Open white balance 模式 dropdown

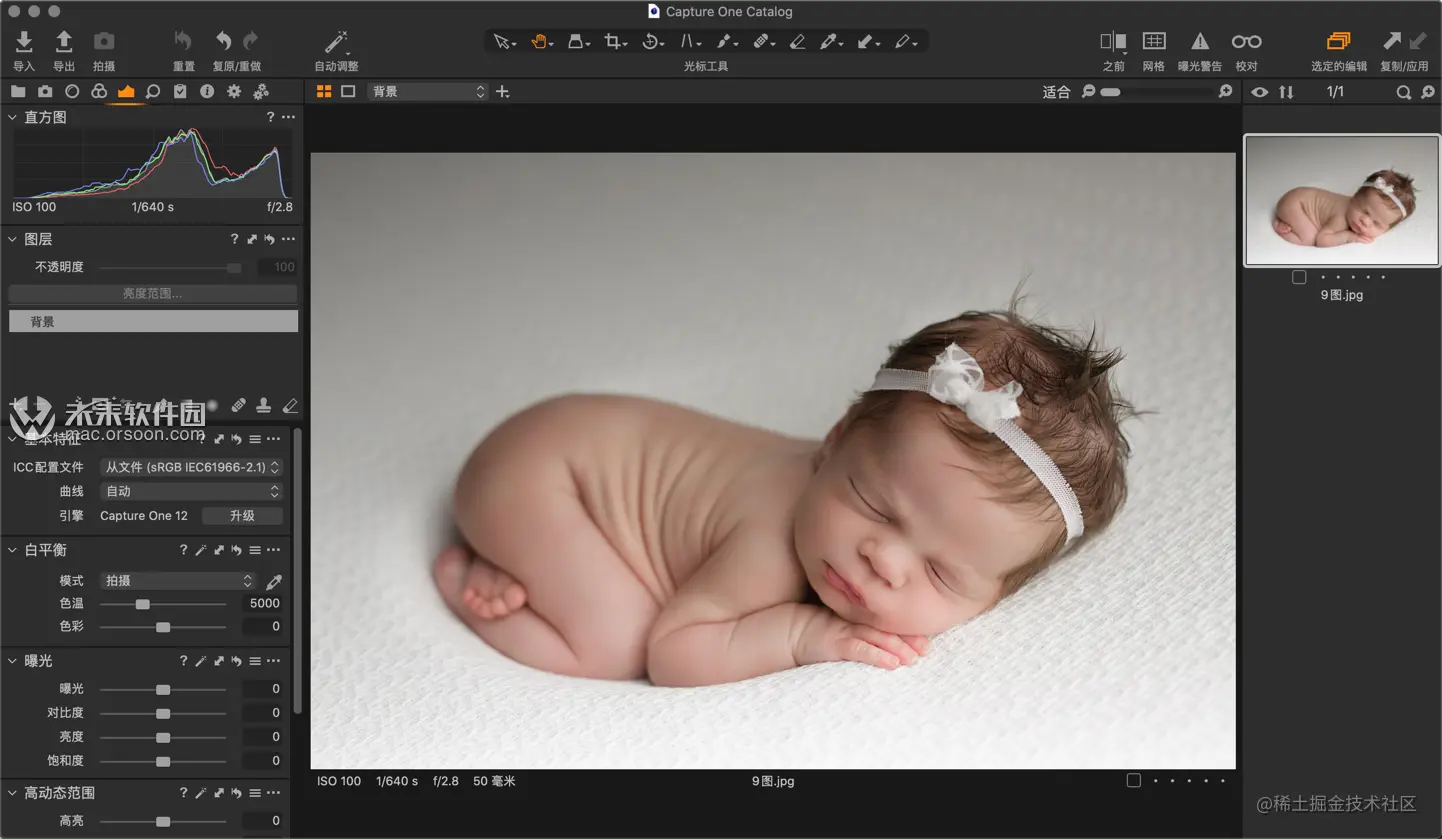(179, 580)
